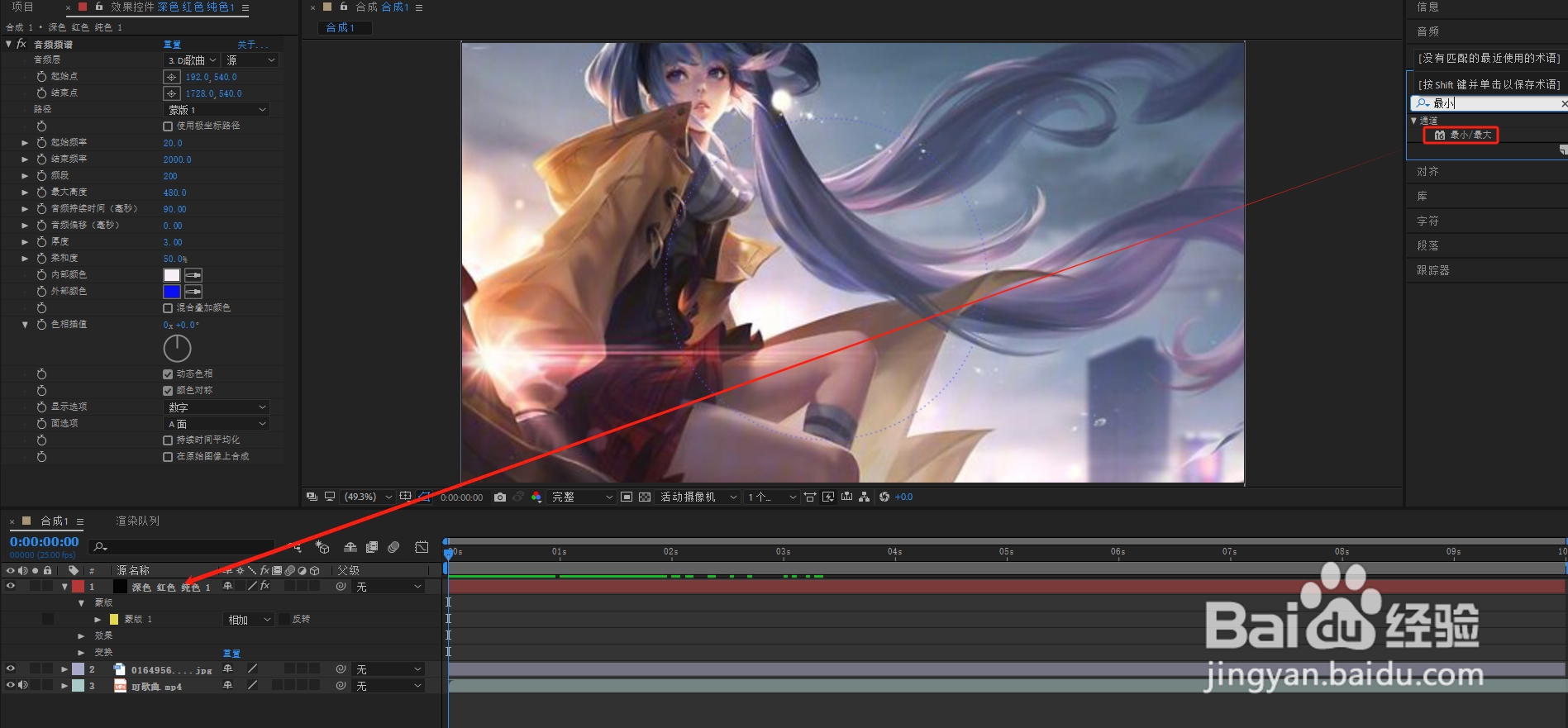1568x728 pixels.
Task: Expand 结束频率 property triangle
Action: 25,159
